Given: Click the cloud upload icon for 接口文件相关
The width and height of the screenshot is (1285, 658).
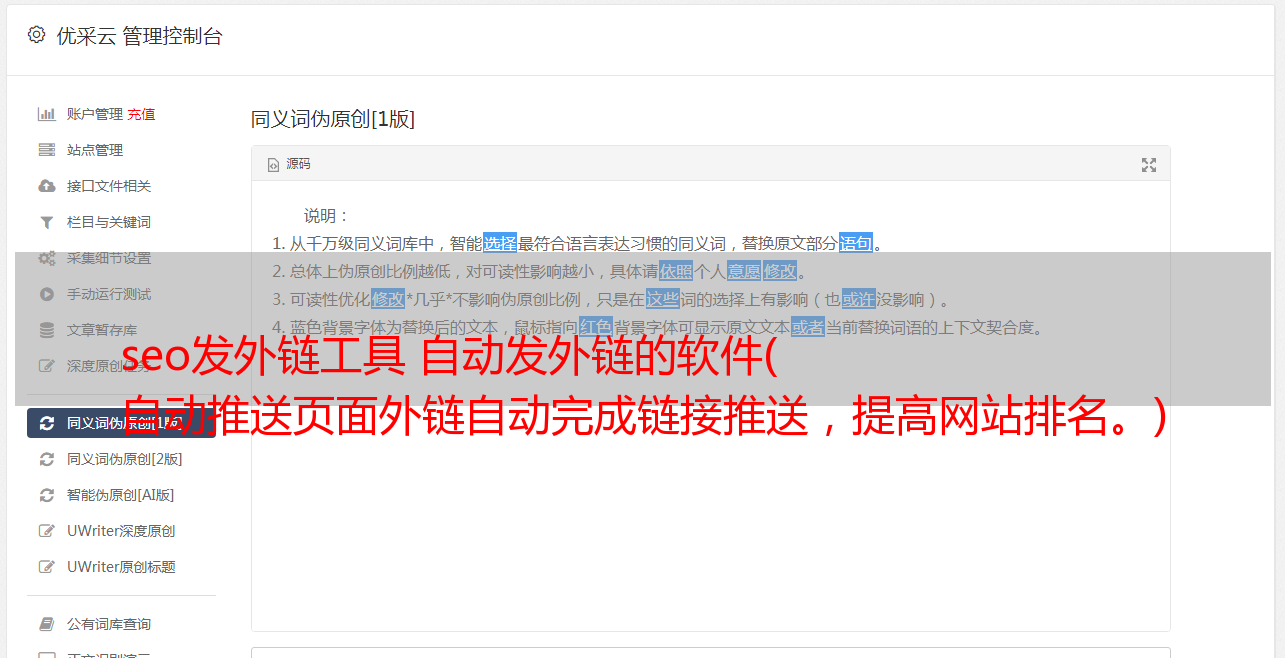Looking at the screenshot, I should click(46, 186).
